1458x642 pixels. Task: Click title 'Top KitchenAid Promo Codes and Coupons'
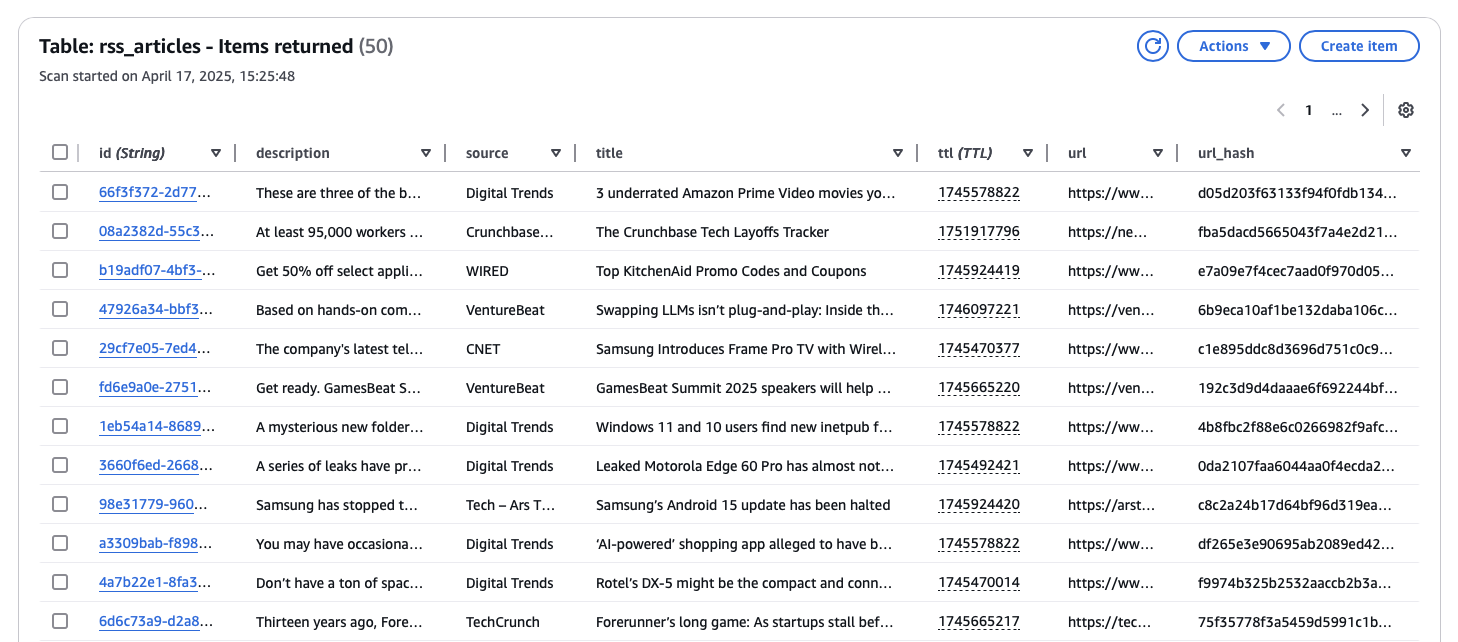point(731,271)
